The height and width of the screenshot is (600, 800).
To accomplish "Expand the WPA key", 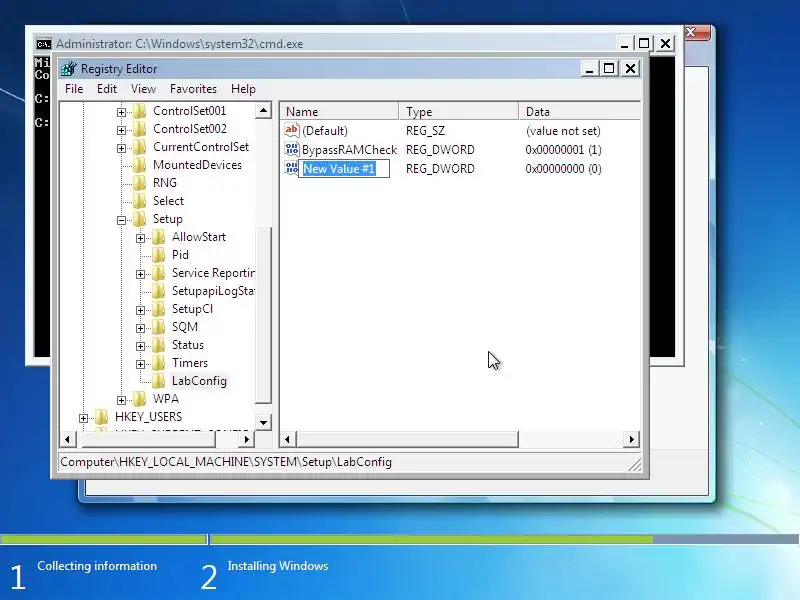I will [x=121, y=400].
